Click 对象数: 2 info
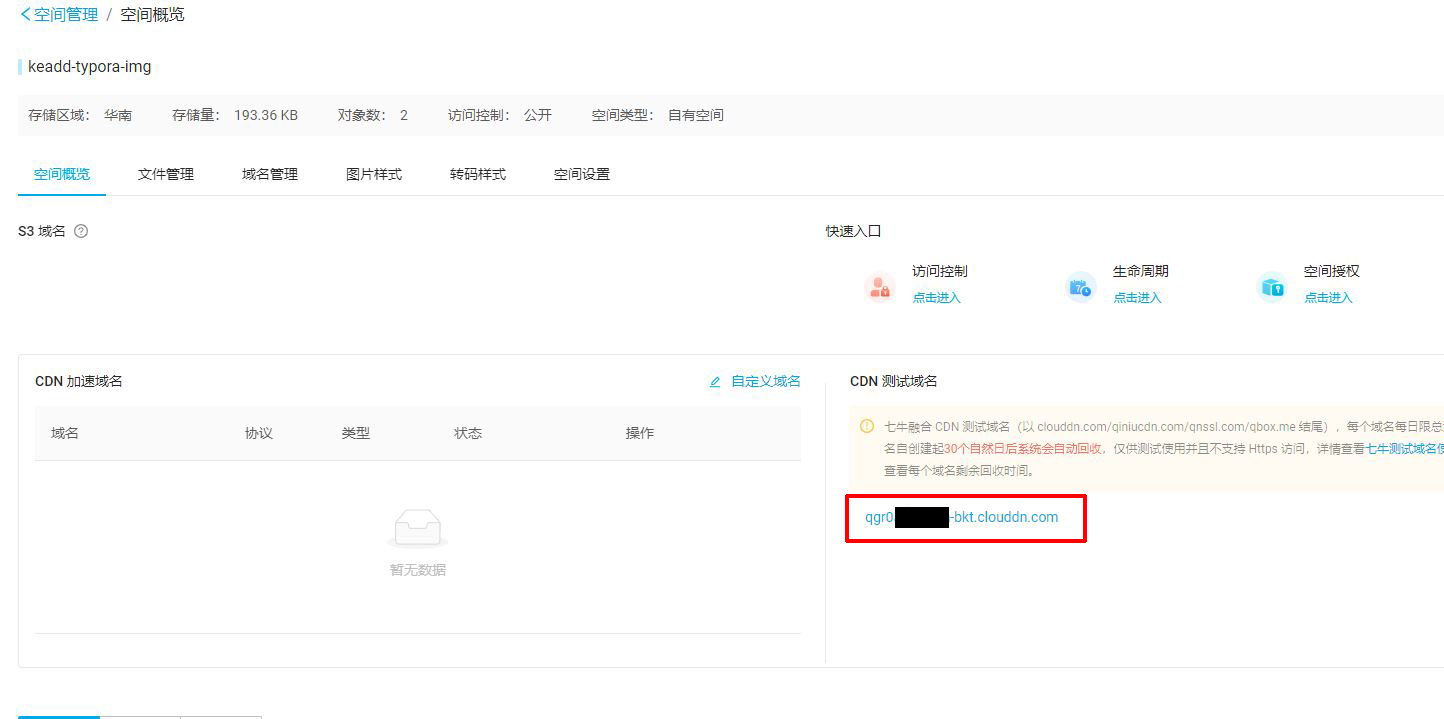The width and height of the screenshot is (1444, 719). [x=373, y=115]
